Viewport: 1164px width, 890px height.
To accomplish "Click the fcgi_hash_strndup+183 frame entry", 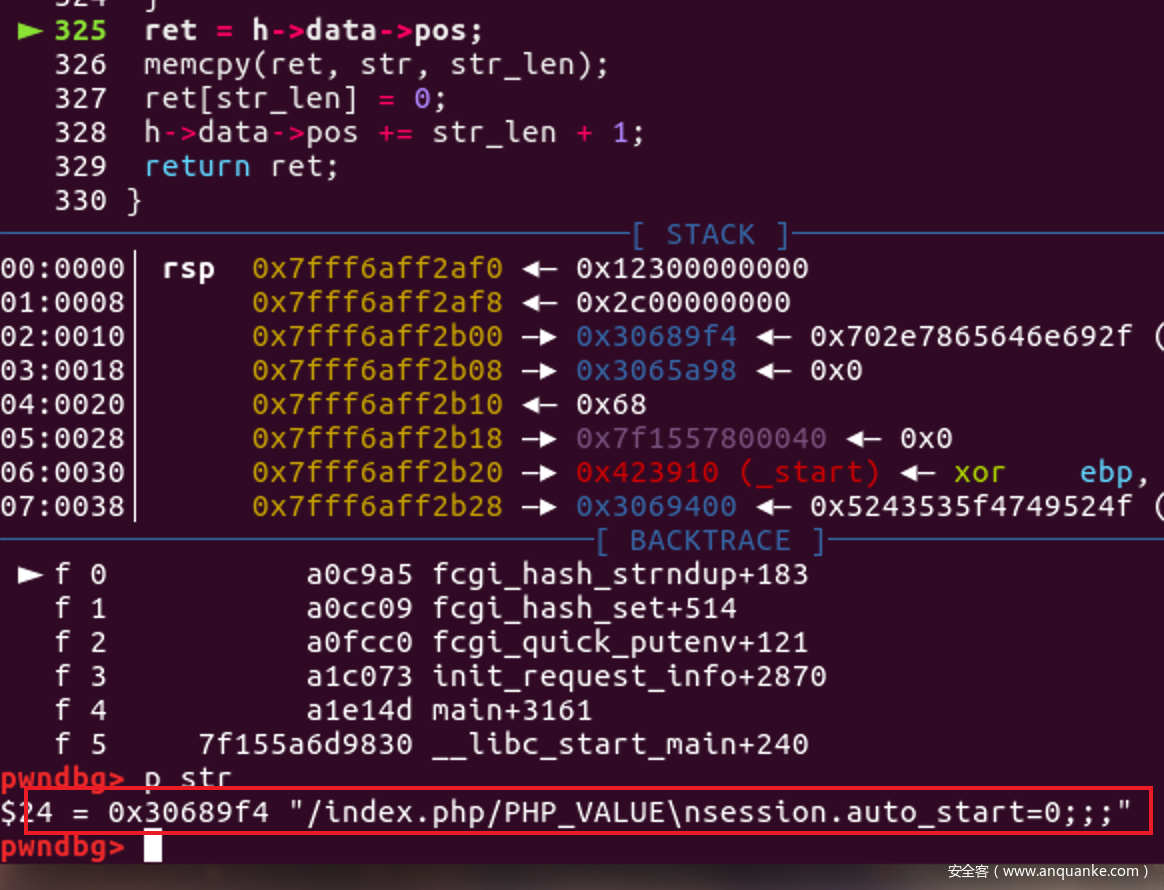I will point(621,575).
